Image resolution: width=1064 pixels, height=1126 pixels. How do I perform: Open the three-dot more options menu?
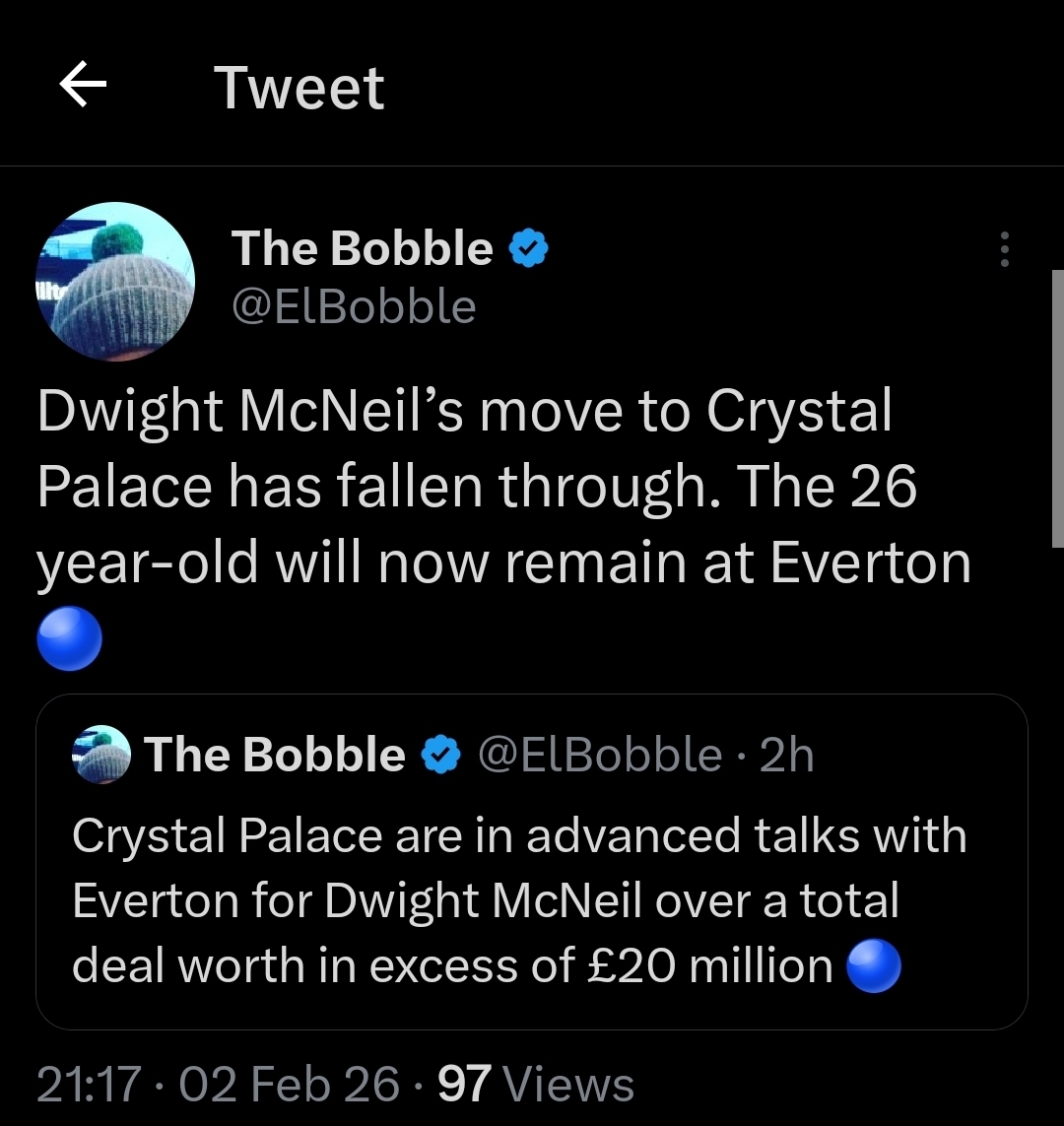click(1004, 250)
